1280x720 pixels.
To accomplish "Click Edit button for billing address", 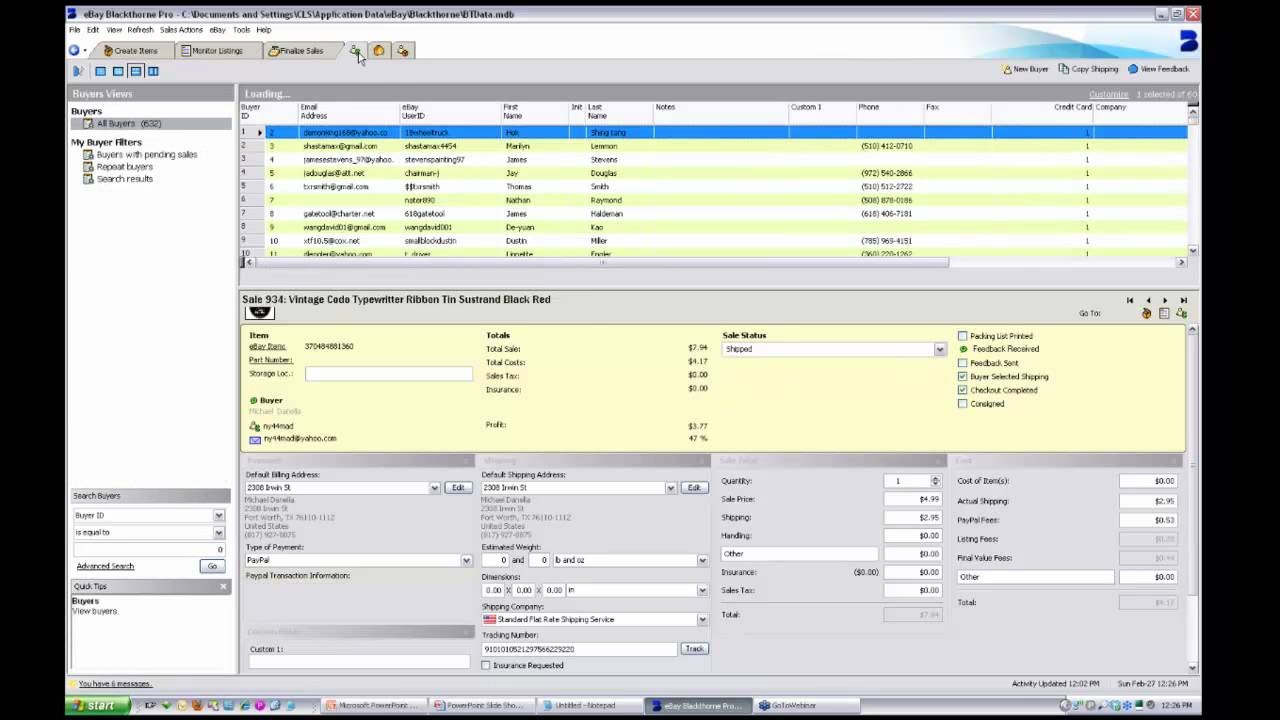I will [x=457, y=488].
